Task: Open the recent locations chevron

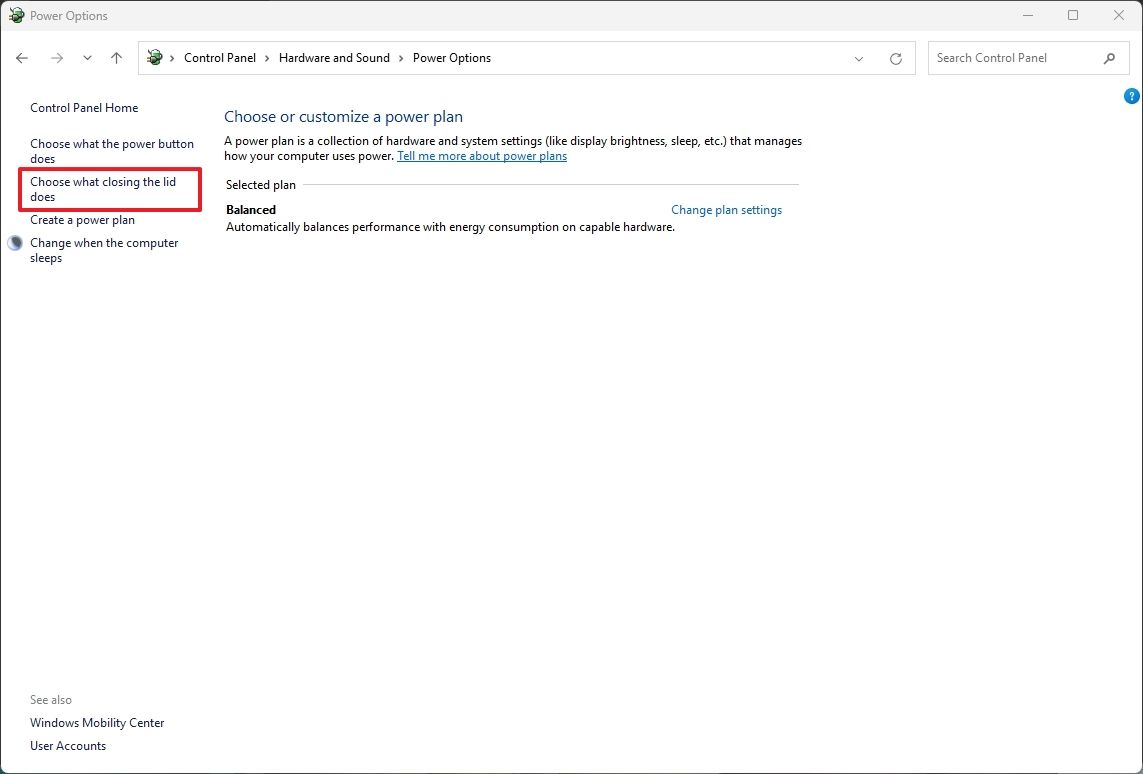Action: (87, 58)
